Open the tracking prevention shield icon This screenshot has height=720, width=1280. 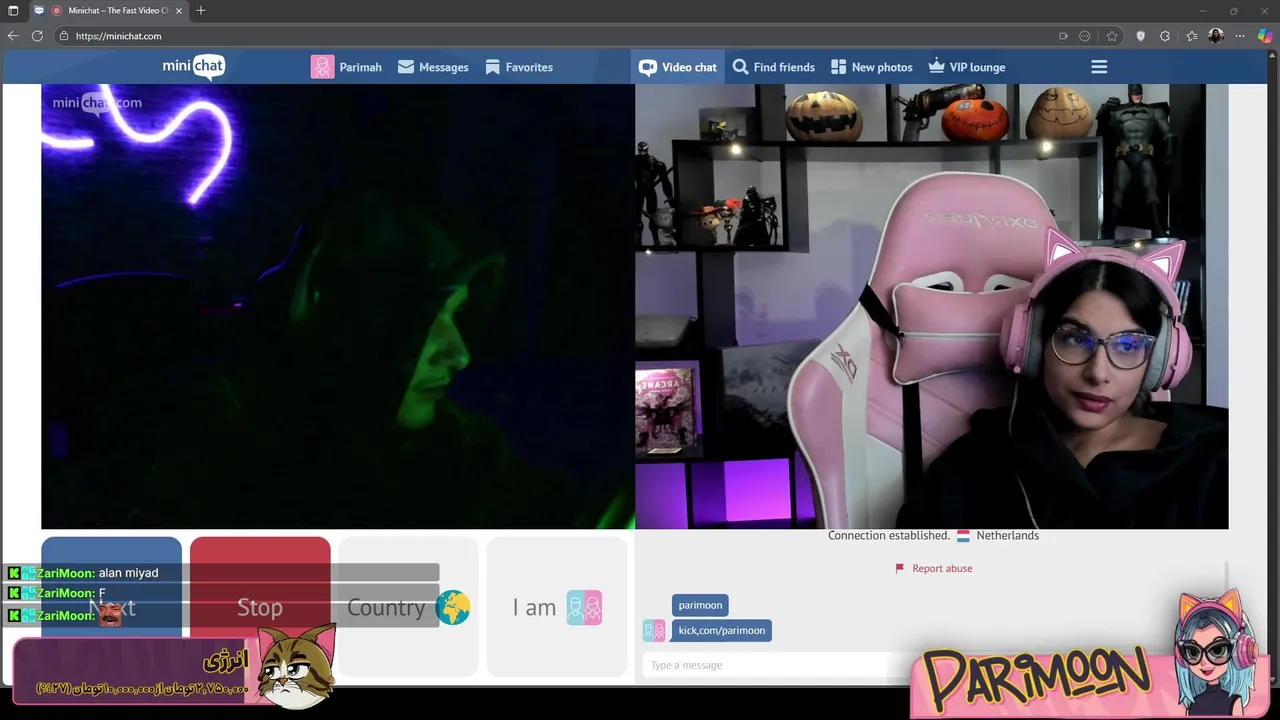pos(1141,36)
